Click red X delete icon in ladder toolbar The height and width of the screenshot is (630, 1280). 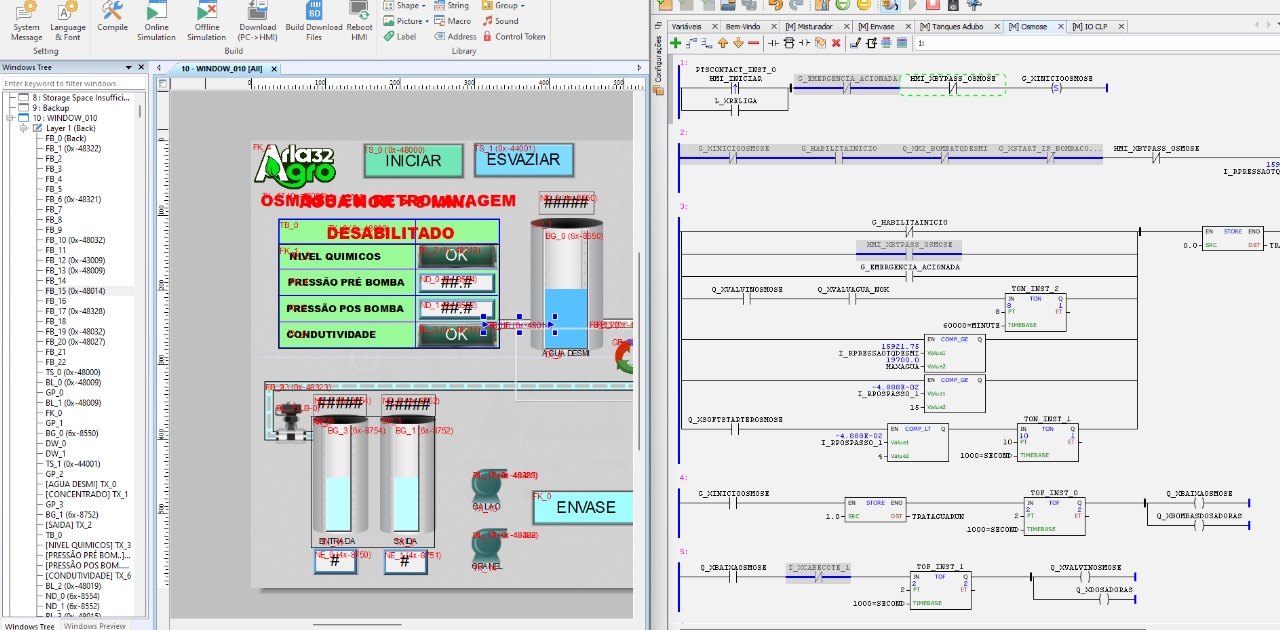[x=836, y=43]
